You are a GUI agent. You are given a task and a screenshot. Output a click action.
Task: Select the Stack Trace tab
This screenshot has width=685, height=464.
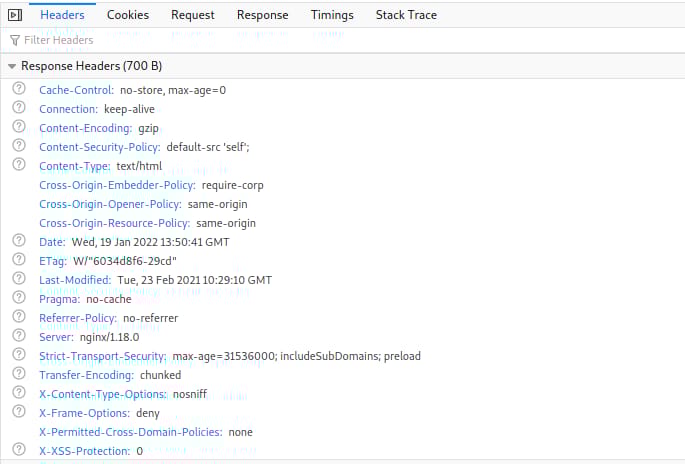406,15
